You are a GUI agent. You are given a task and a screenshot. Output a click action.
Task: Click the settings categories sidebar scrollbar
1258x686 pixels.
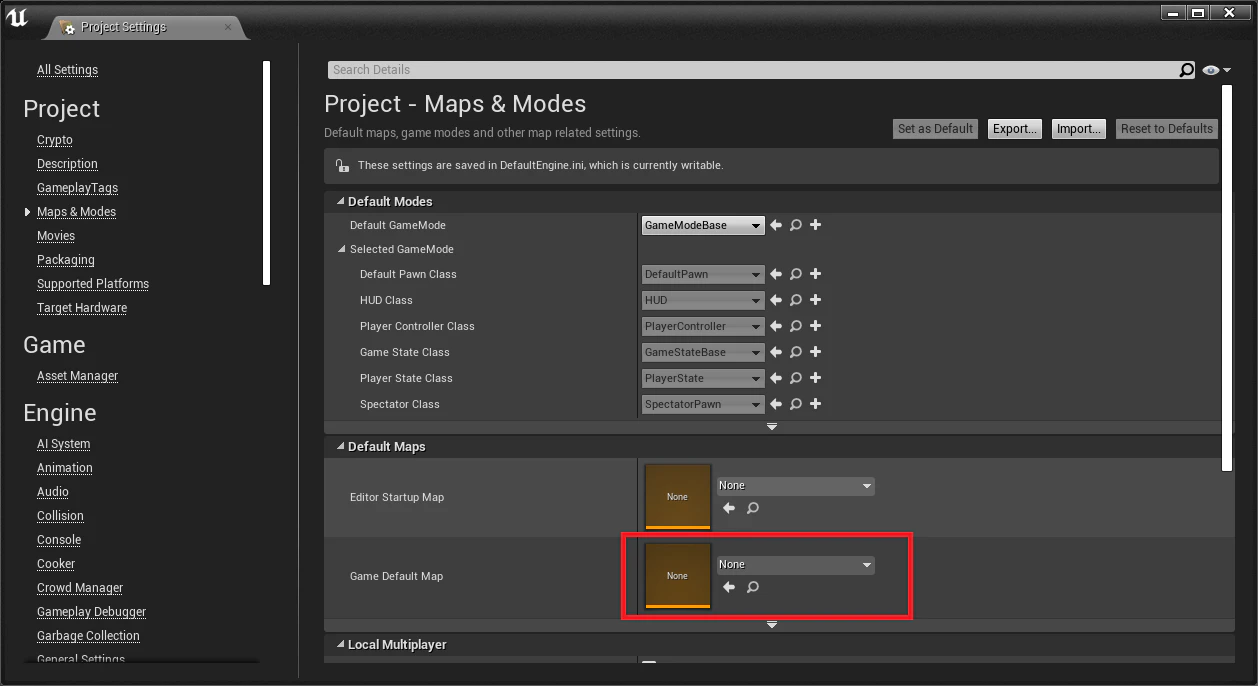point(267,173)
